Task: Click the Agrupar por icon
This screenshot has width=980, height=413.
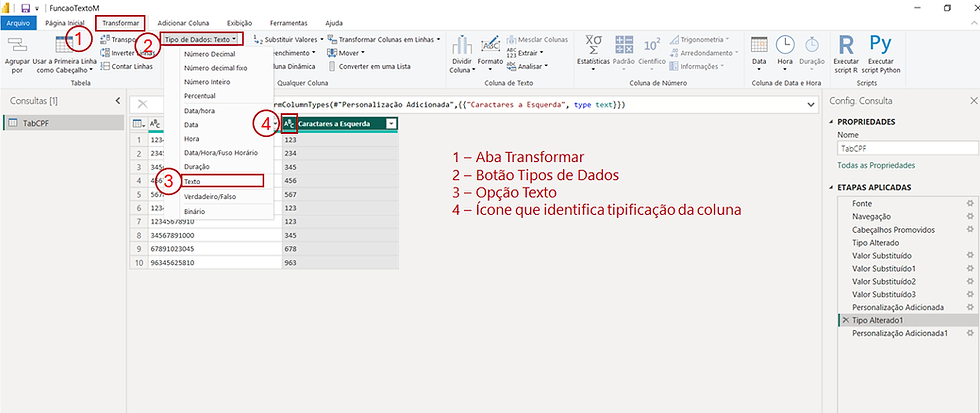Action: click(17, 44)
